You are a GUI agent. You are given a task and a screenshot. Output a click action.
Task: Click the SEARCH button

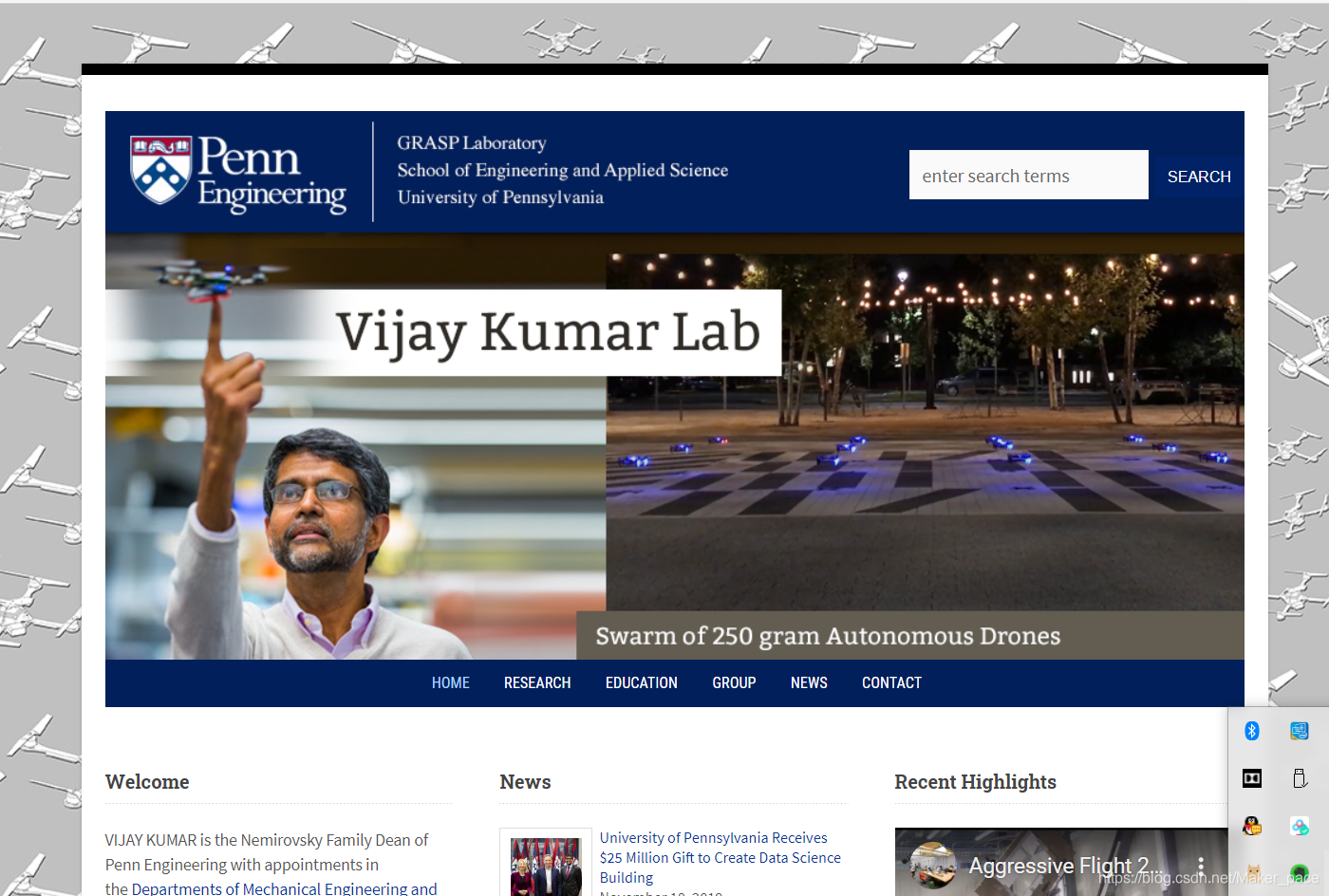[1198, 177]
